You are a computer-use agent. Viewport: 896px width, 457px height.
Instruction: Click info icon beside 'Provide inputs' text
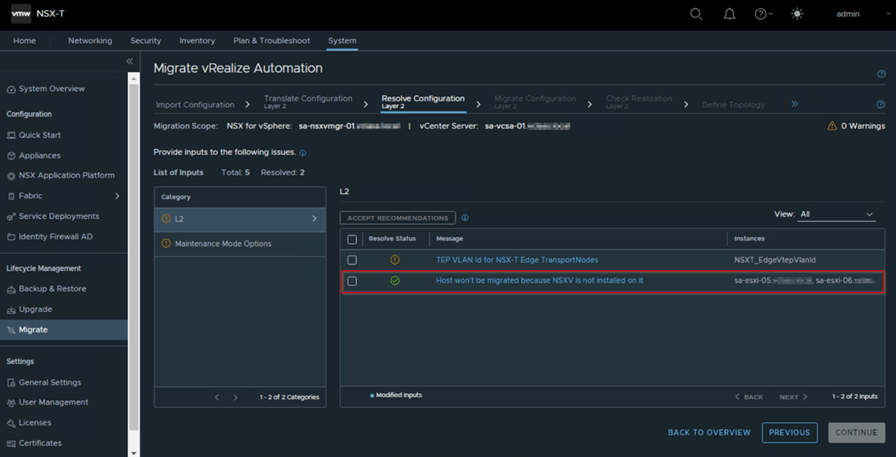click(303, 153)
